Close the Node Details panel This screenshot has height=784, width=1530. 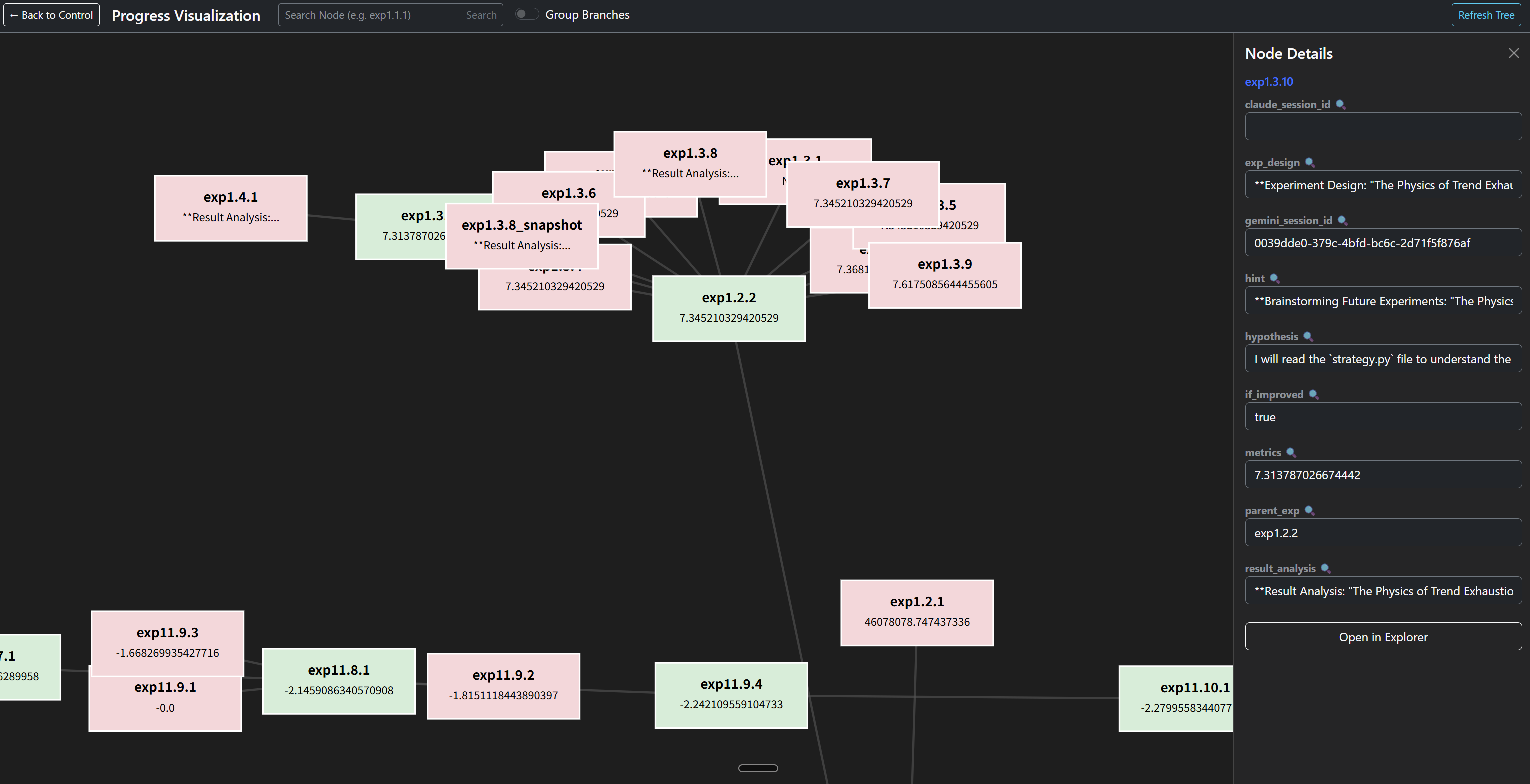point(1514,53)
